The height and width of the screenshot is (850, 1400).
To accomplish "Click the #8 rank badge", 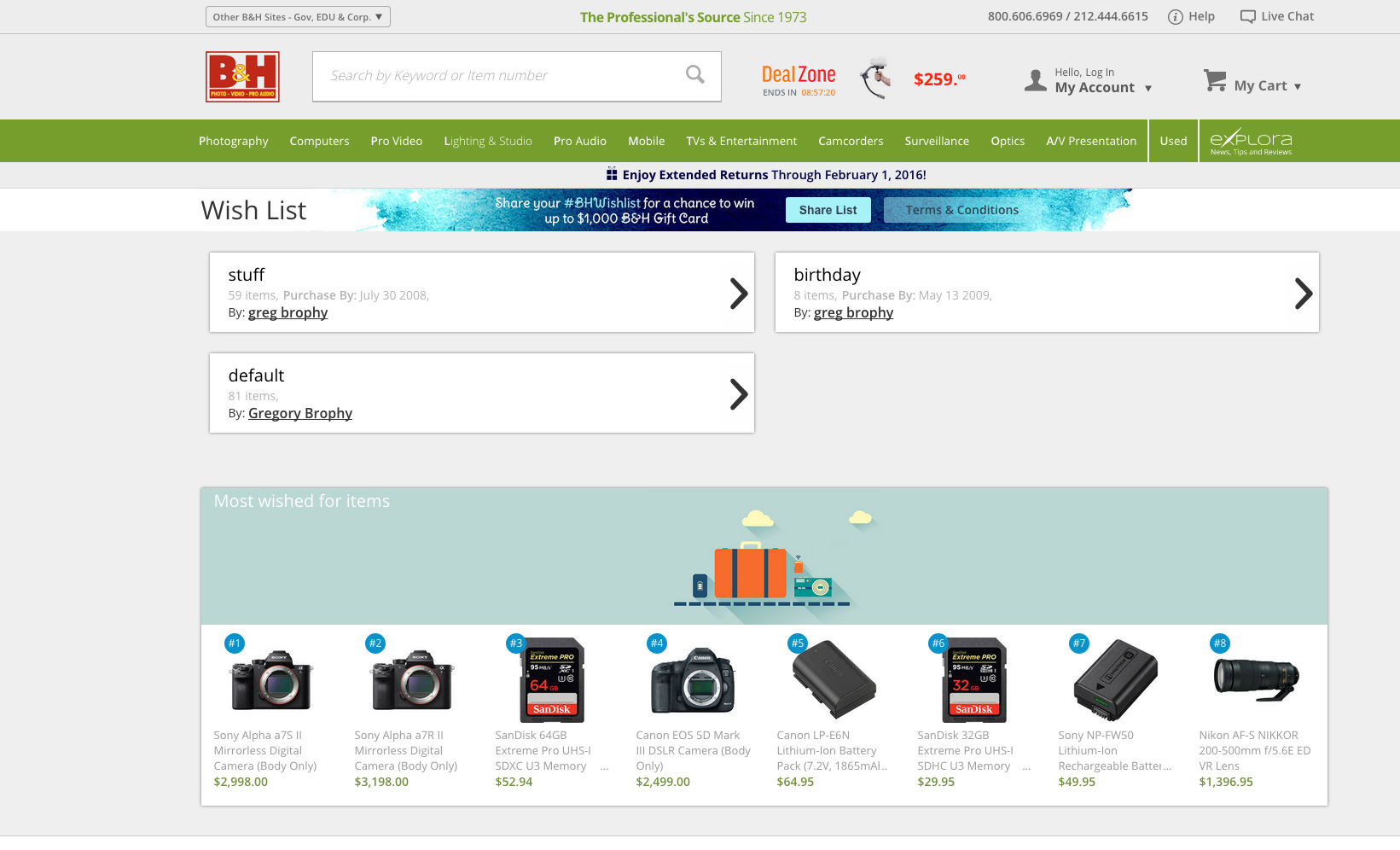I will tap(1220, 643).
